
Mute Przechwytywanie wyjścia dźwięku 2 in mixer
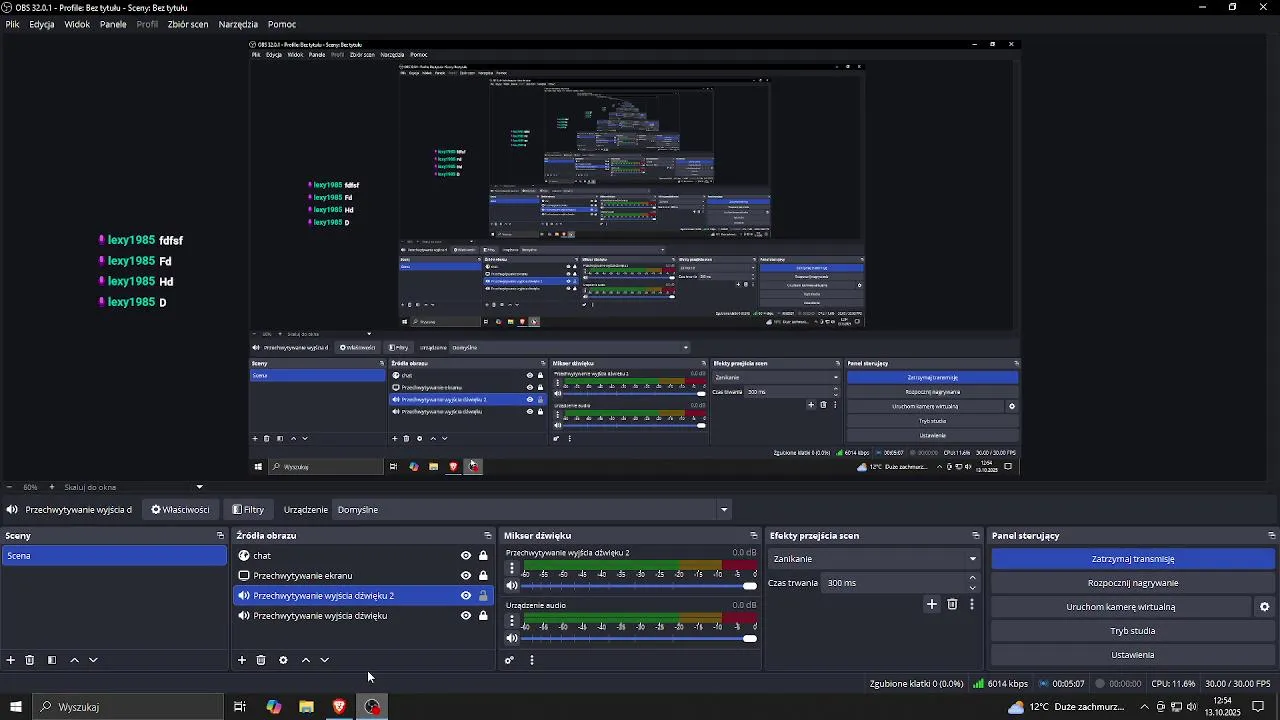[512, 586]
